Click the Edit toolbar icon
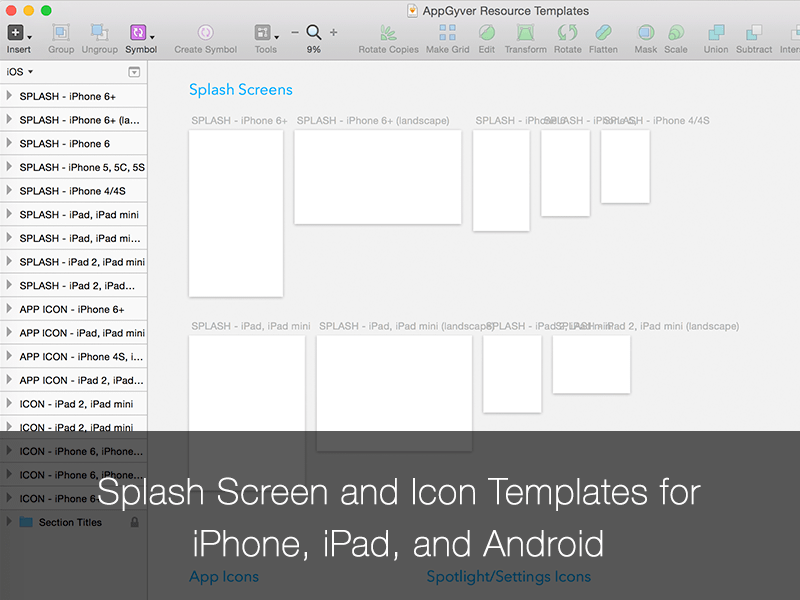The height and width of the screenshot is (600, 800). coord(487,33)
